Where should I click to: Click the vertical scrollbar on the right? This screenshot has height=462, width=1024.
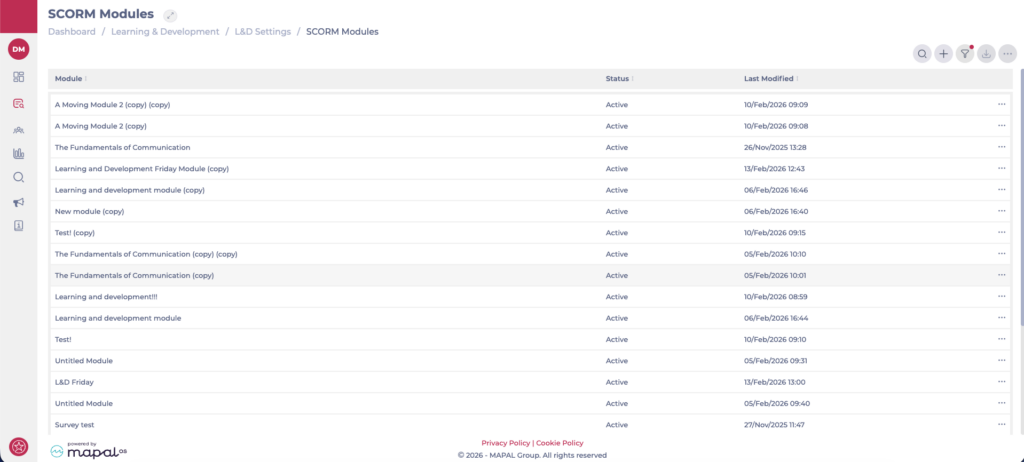click(1020, 200)
